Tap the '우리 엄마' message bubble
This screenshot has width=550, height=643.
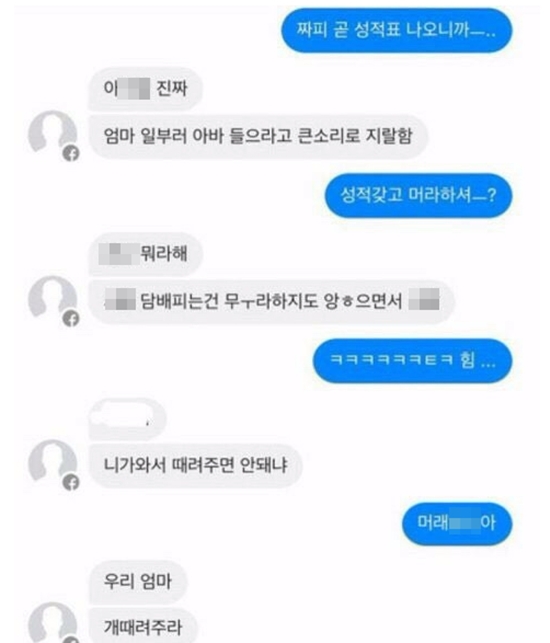point(138,582)
